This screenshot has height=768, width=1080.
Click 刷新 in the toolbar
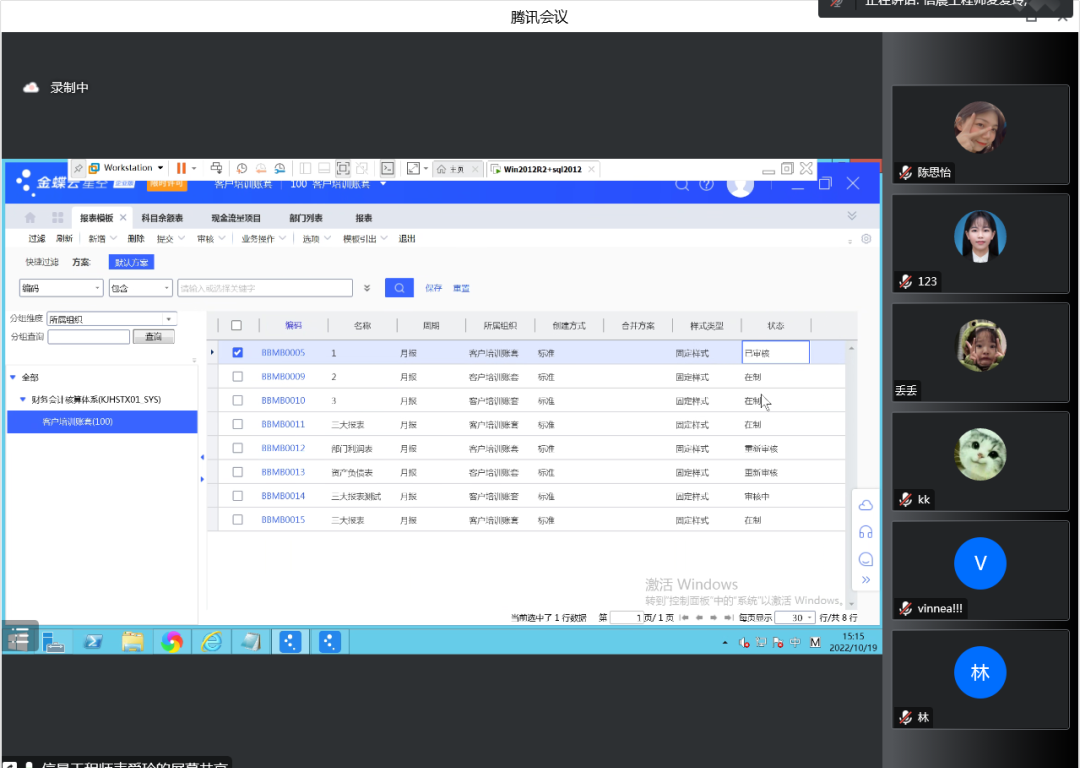pos(64,238)
